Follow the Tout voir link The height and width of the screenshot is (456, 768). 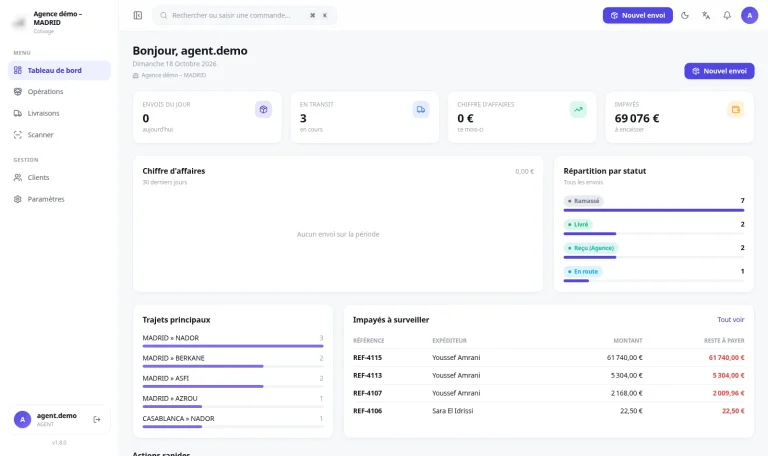pyautogui.click(x=731, y=319)
